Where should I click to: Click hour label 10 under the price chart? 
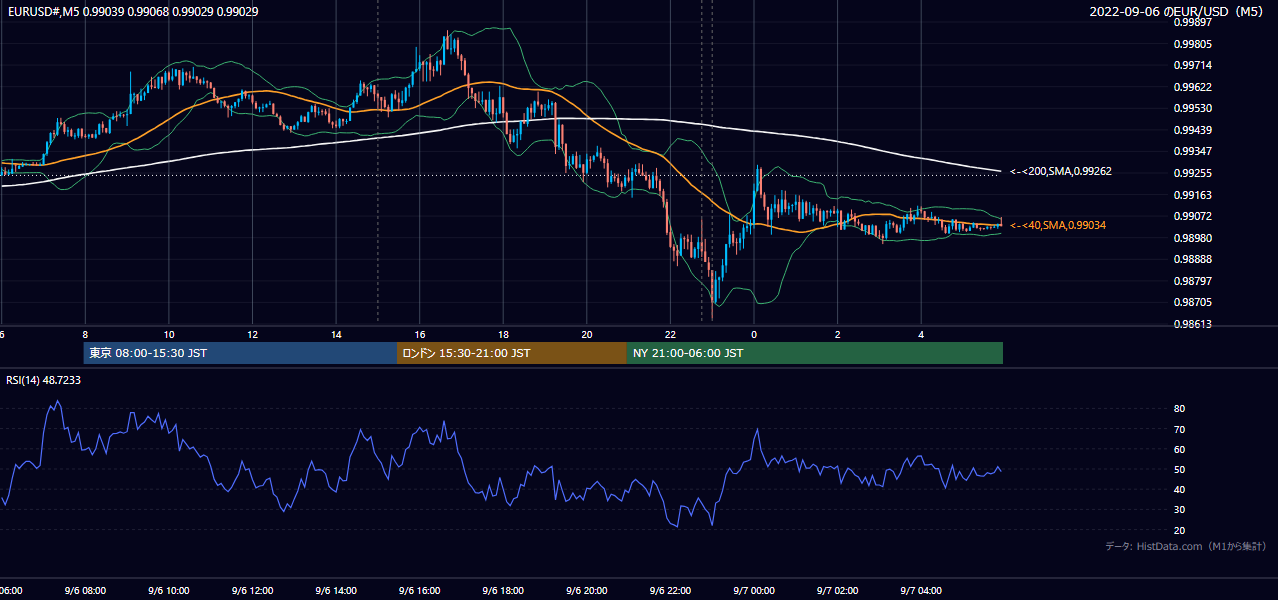pos(168,335)
